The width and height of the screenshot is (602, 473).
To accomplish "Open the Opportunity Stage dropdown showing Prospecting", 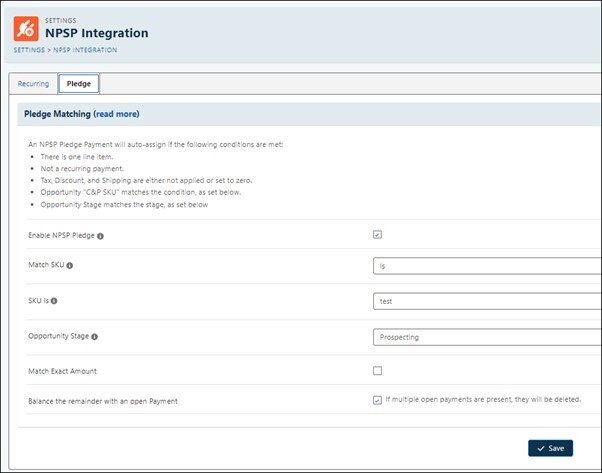I will coord(487,337).
